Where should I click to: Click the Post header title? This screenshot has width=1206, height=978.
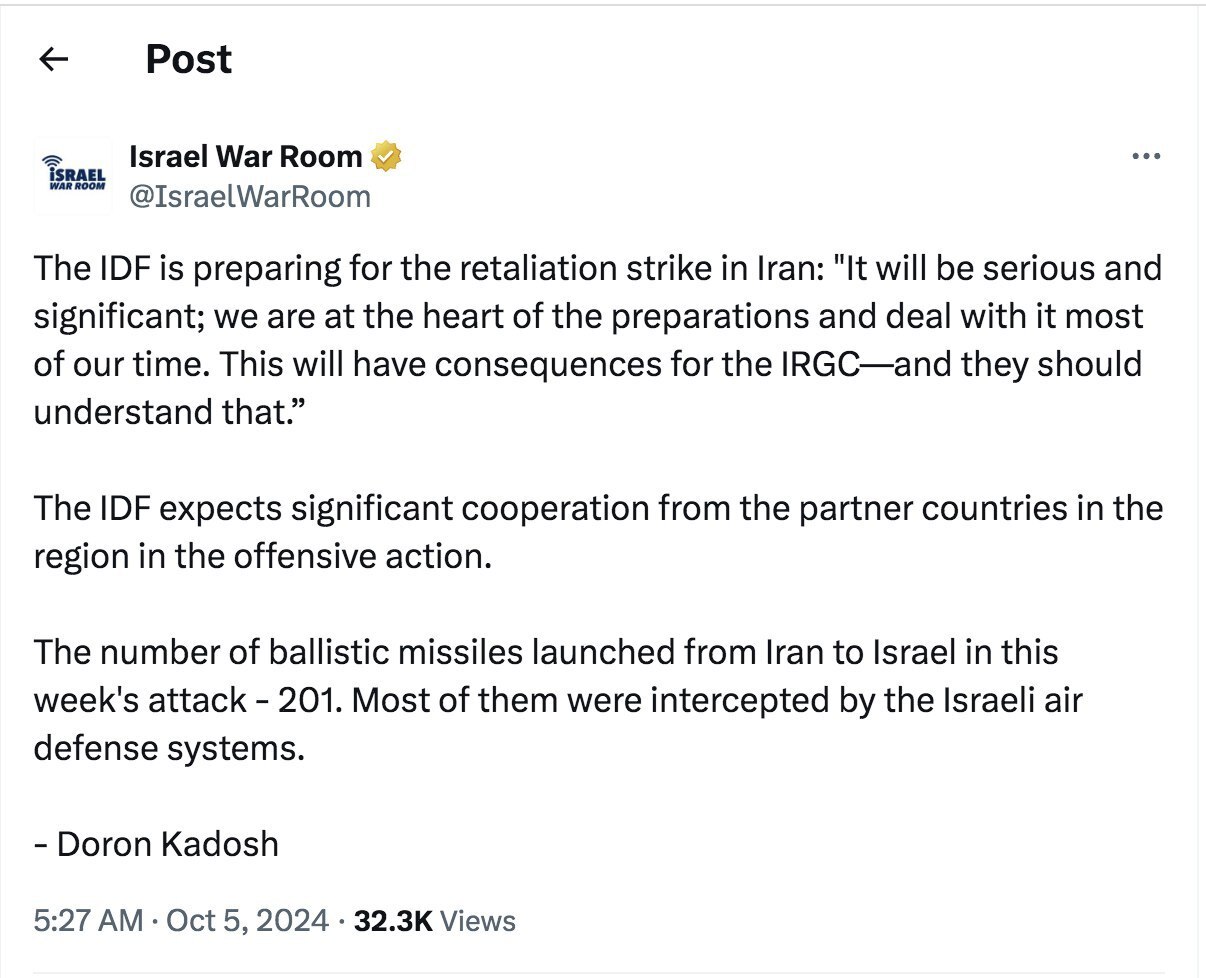188,60
